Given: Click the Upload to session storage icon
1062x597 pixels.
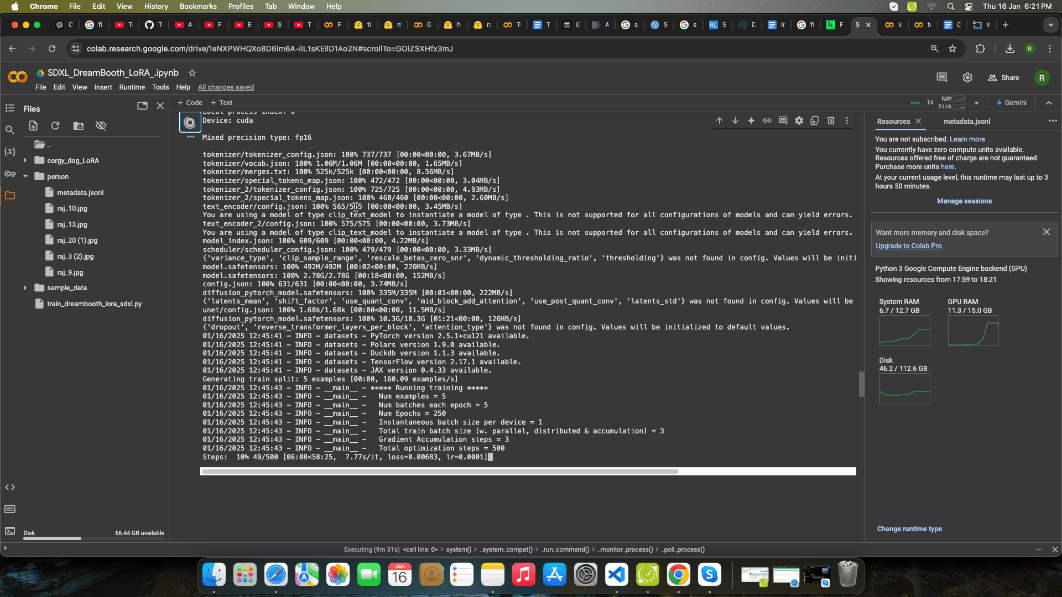Looking at the screenshot, I should (33, 126).
